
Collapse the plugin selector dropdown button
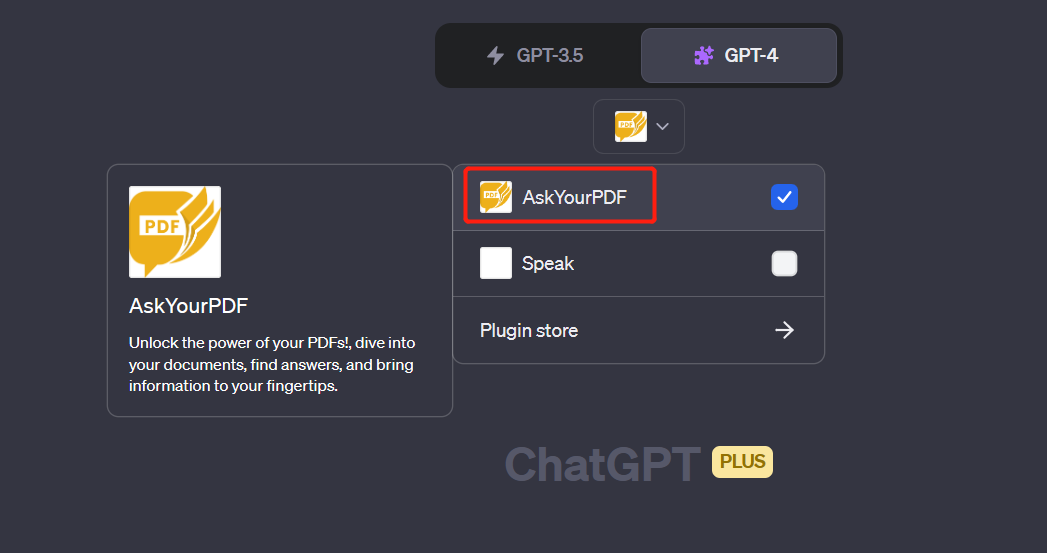639,127
